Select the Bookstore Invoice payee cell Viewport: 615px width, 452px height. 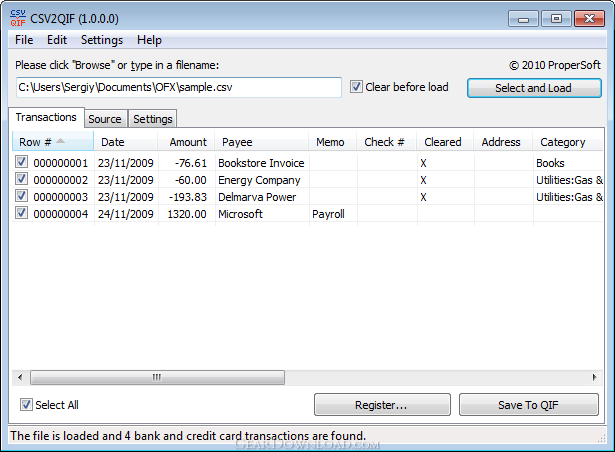[261, 163]
